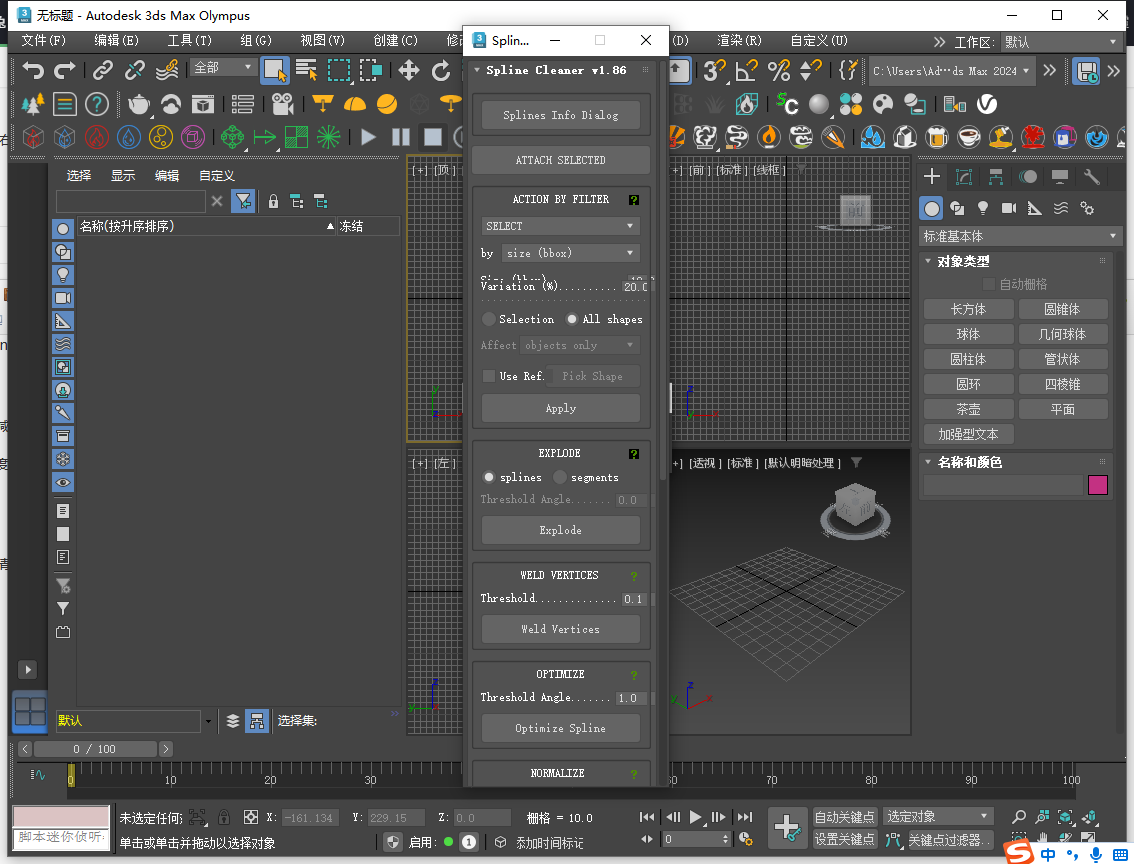Click the object name input field
This screenshot has height=864, width=1134.
tap(1003, 484)
